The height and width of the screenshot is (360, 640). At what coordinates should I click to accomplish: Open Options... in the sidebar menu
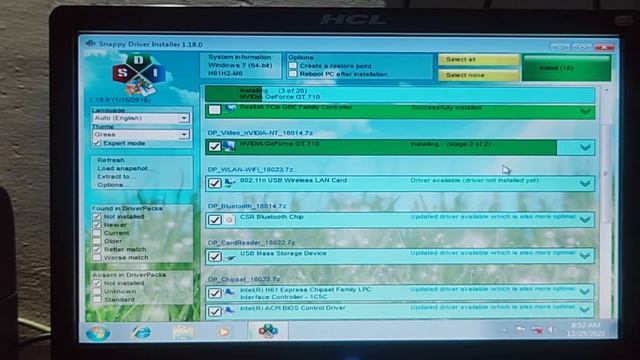[x=112, y=184]
